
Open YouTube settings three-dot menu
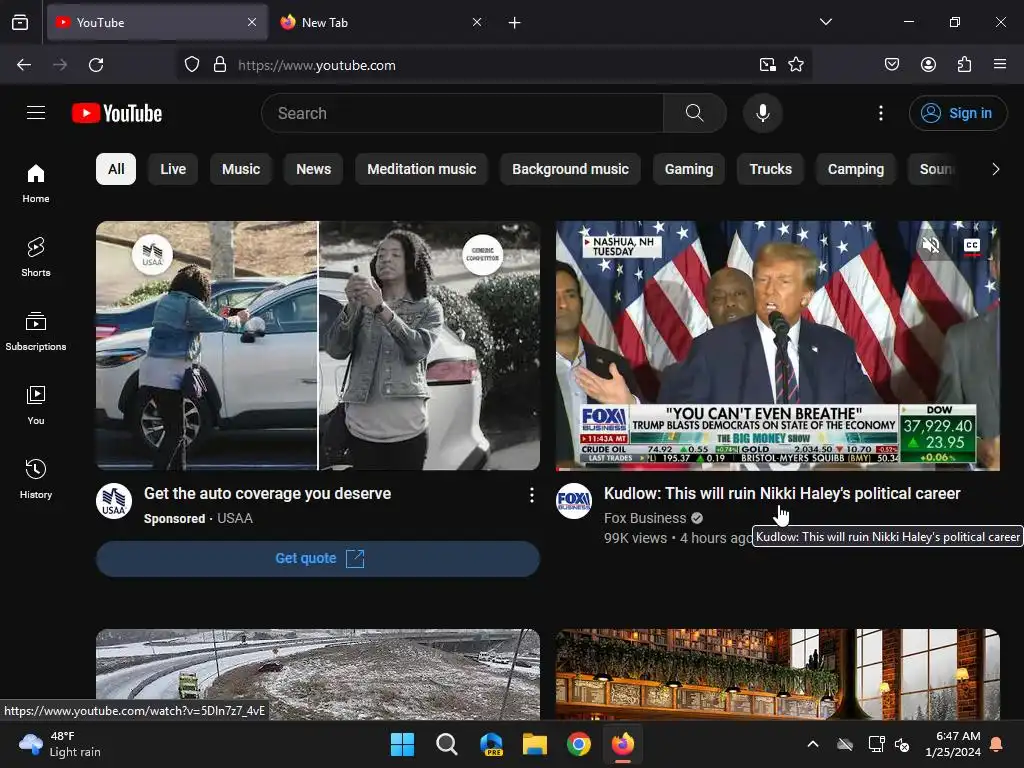tap(881, 113)
